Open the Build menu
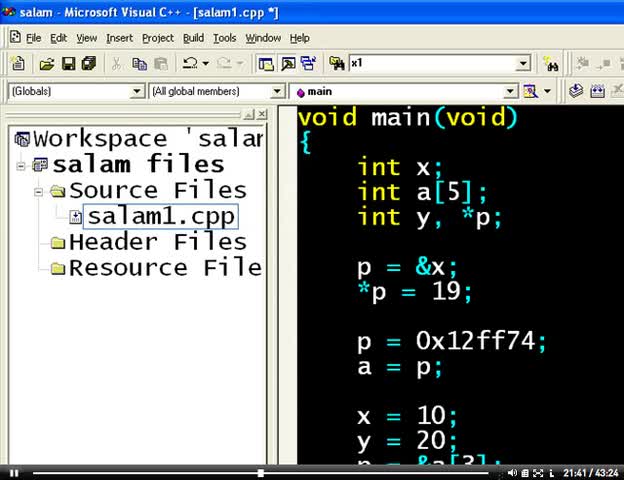Image resolution: width=624 pixels, height=480 pixels. coord(193,38)
